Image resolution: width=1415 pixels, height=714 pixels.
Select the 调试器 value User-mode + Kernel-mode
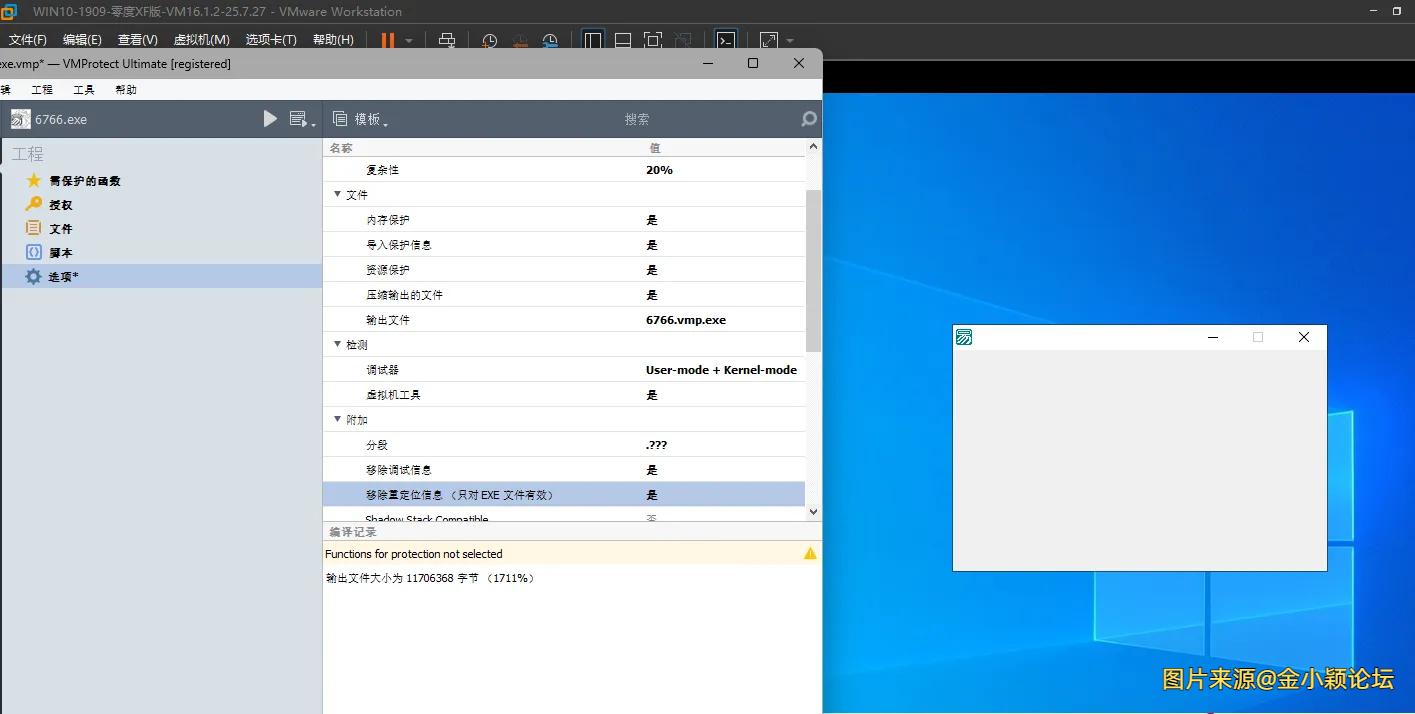click(721, 369)
